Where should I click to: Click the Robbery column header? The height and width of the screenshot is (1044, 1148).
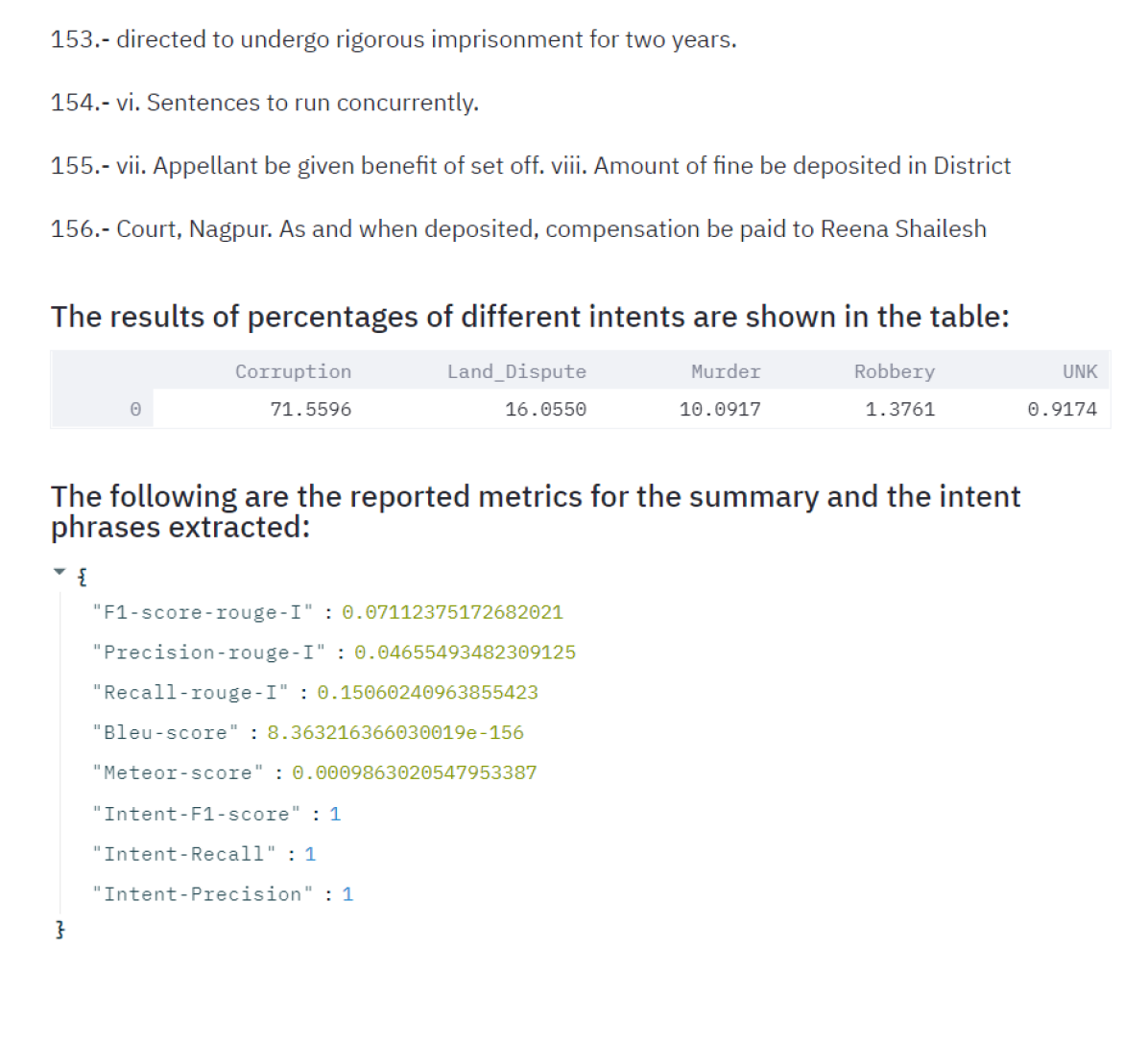point(894,371)
